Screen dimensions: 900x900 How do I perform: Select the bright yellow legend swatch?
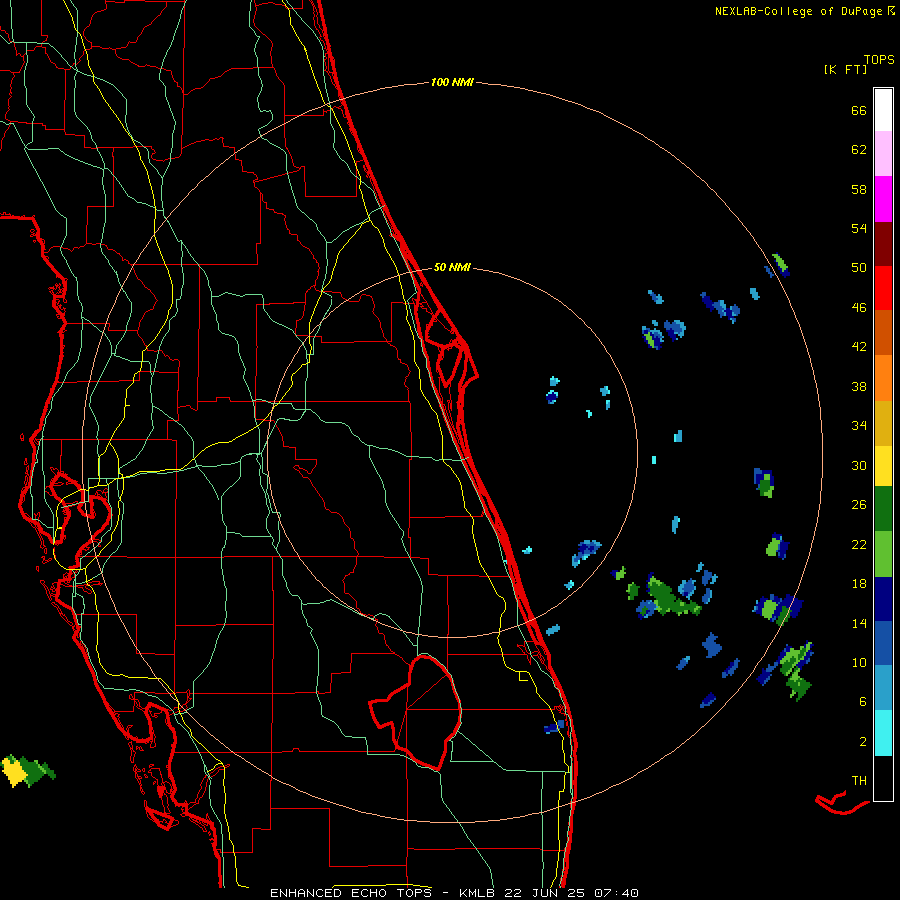point(883,466)
